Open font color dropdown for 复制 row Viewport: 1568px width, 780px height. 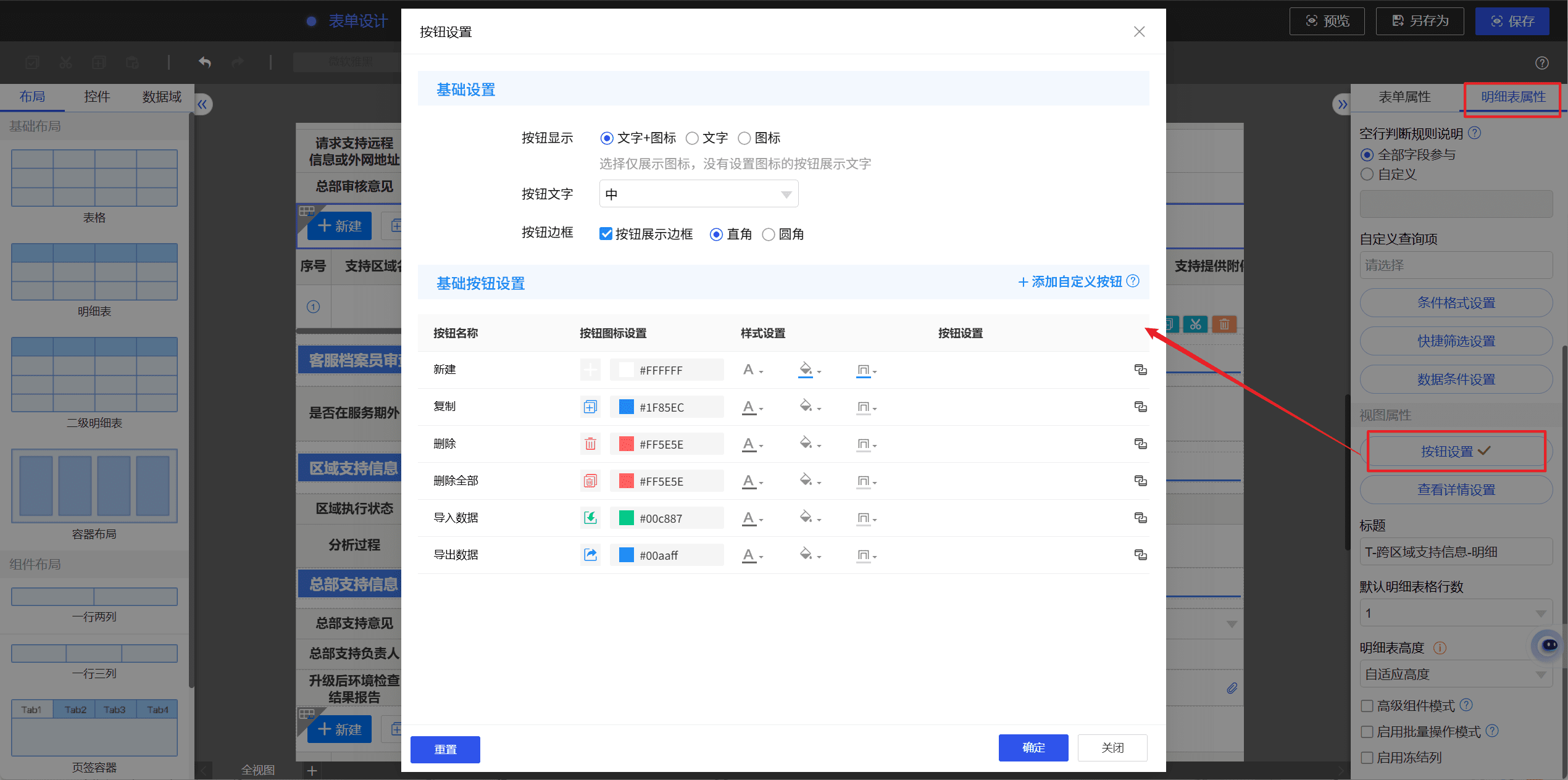pos(753,407)
